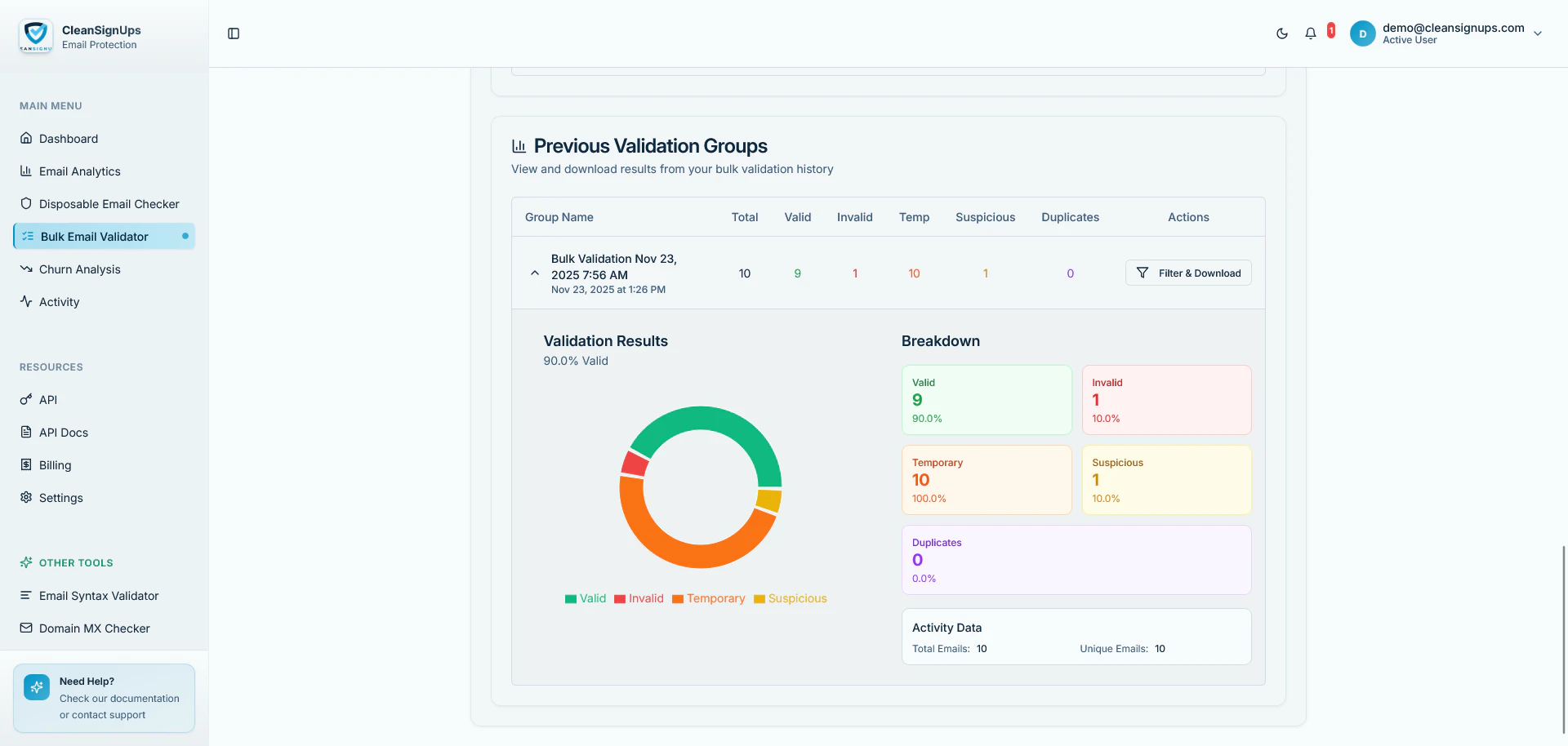Click the green Valid donut segment
Image resolution: width=1568 pixels, height=746 pixels.
tap(719, 420)
